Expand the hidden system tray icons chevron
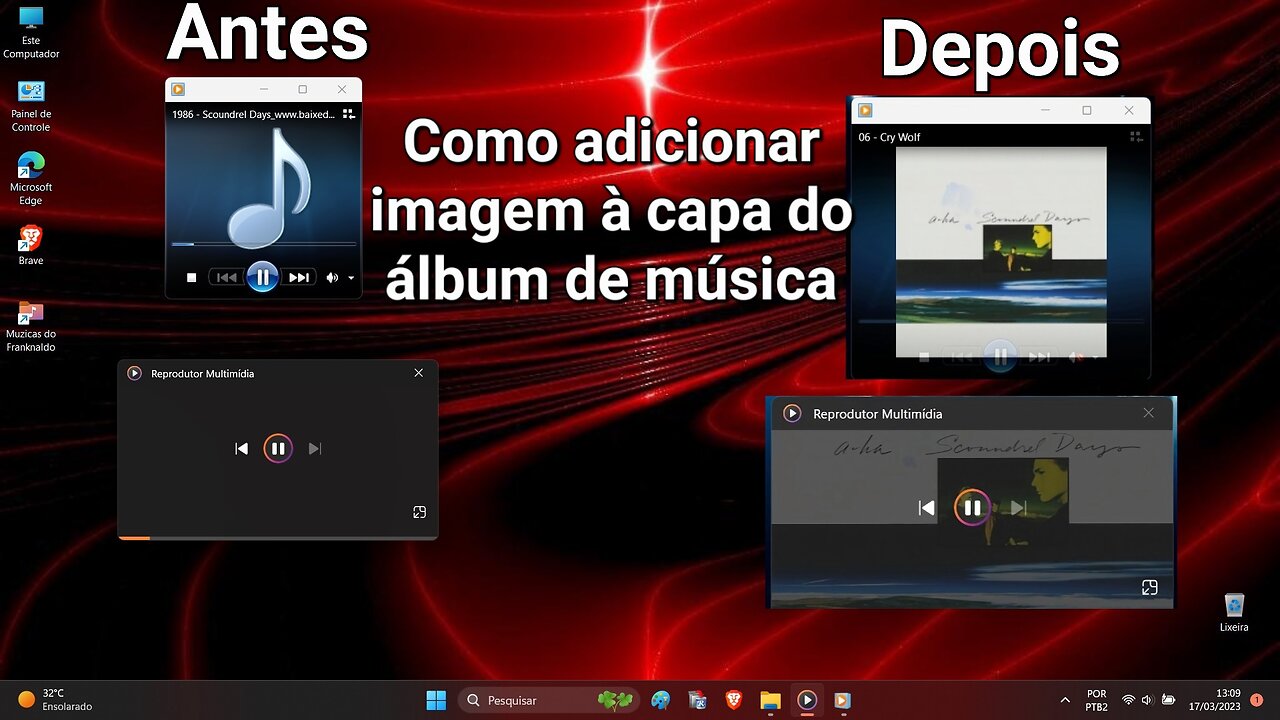The height and width of the screenshot is (720, 1280). [1065, 700]
